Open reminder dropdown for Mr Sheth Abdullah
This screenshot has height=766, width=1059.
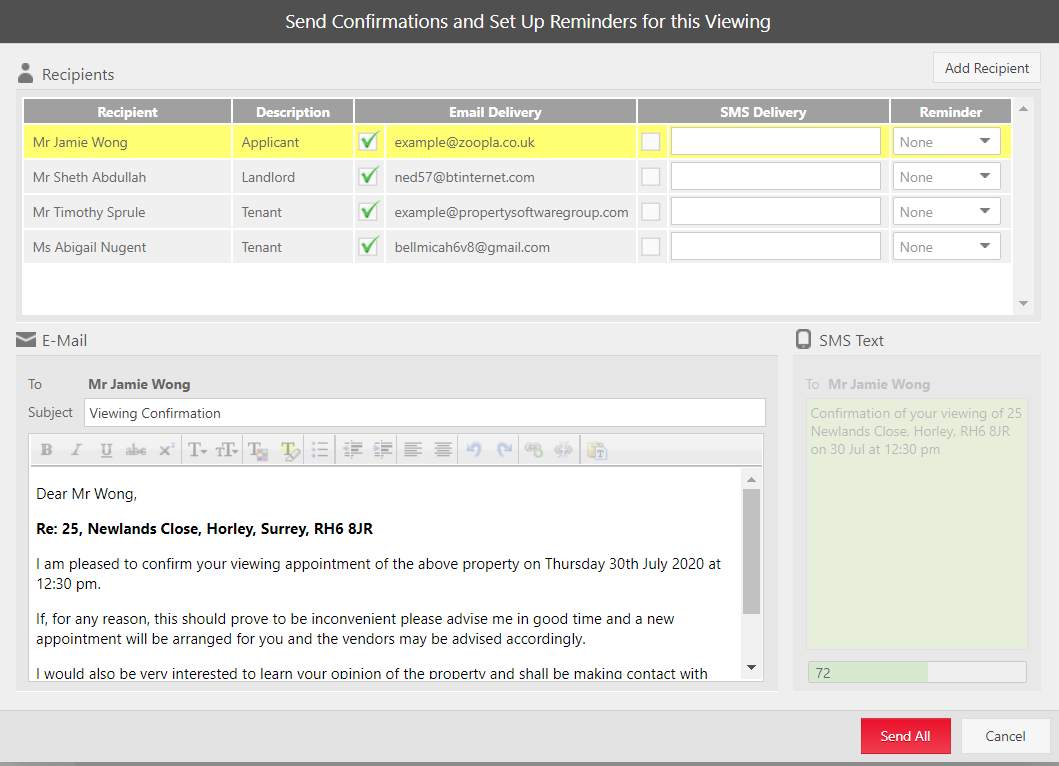946,177
